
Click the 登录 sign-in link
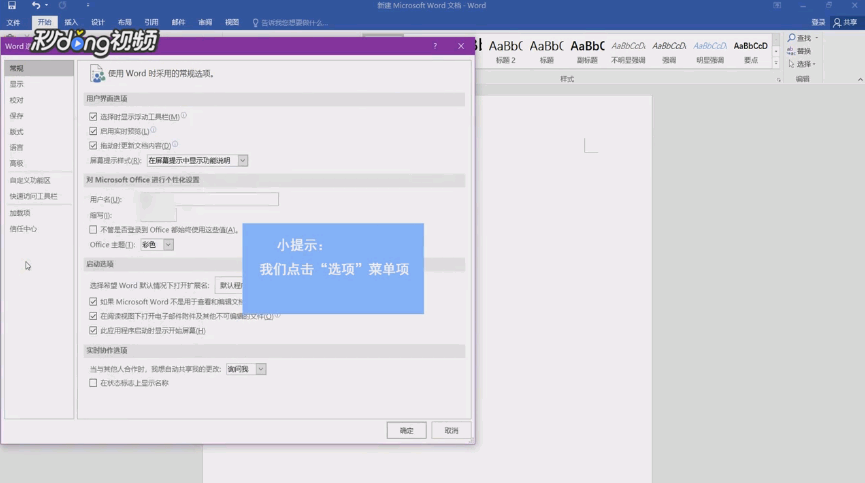818,23
